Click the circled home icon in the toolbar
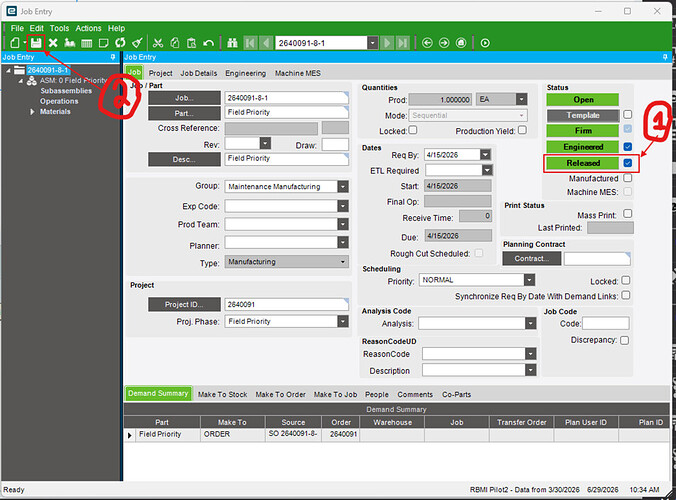Image resolution: width=676 pixels, height=500 pixels. click(x=461, y=43)
